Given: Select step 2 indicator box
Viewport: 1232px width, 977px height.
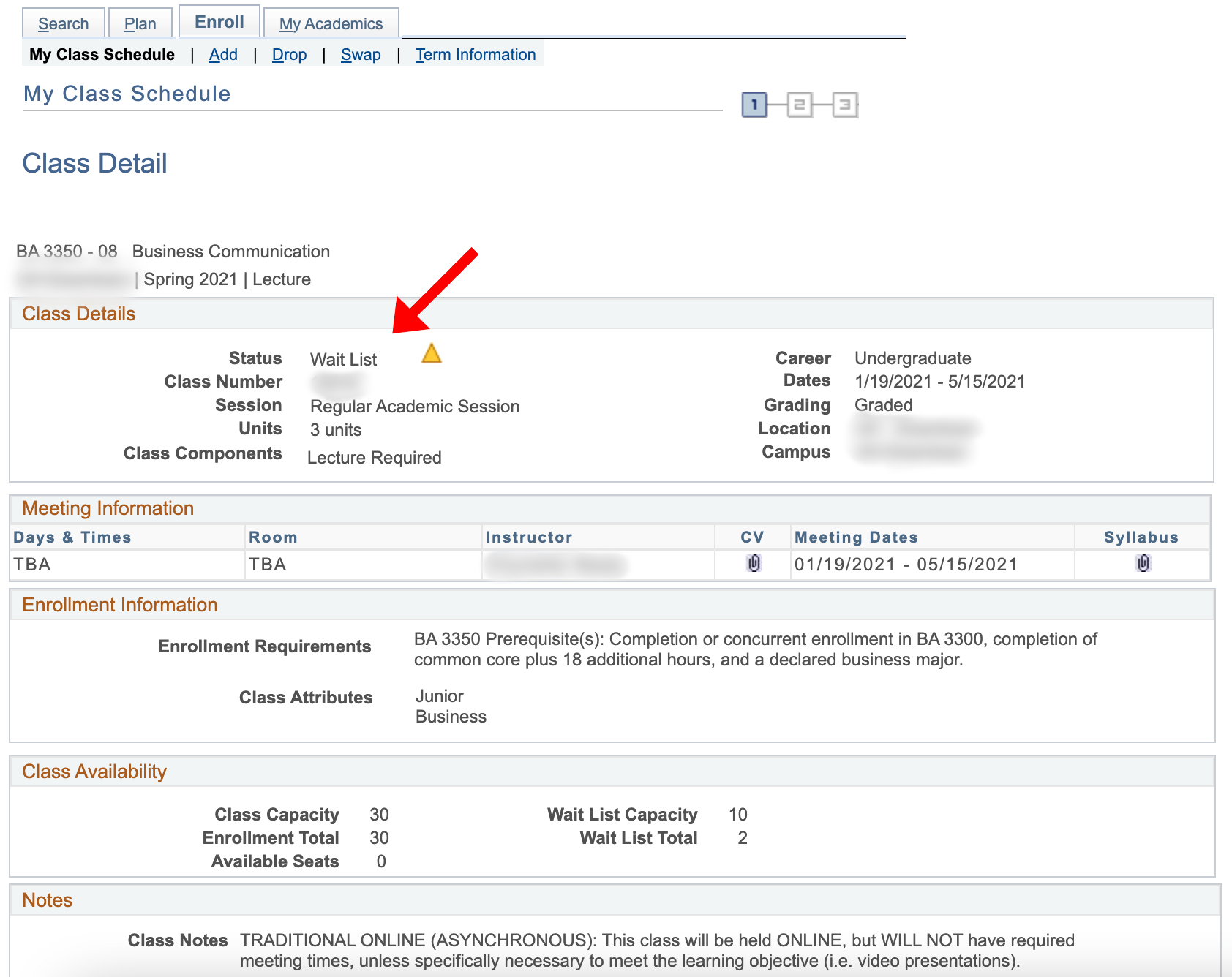Looking at the screenshot, I should pyautogui.click(x=800, y=105).
